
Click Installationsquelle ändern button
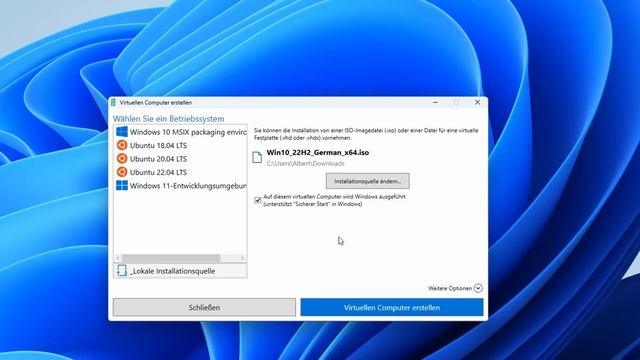[367, 181]
